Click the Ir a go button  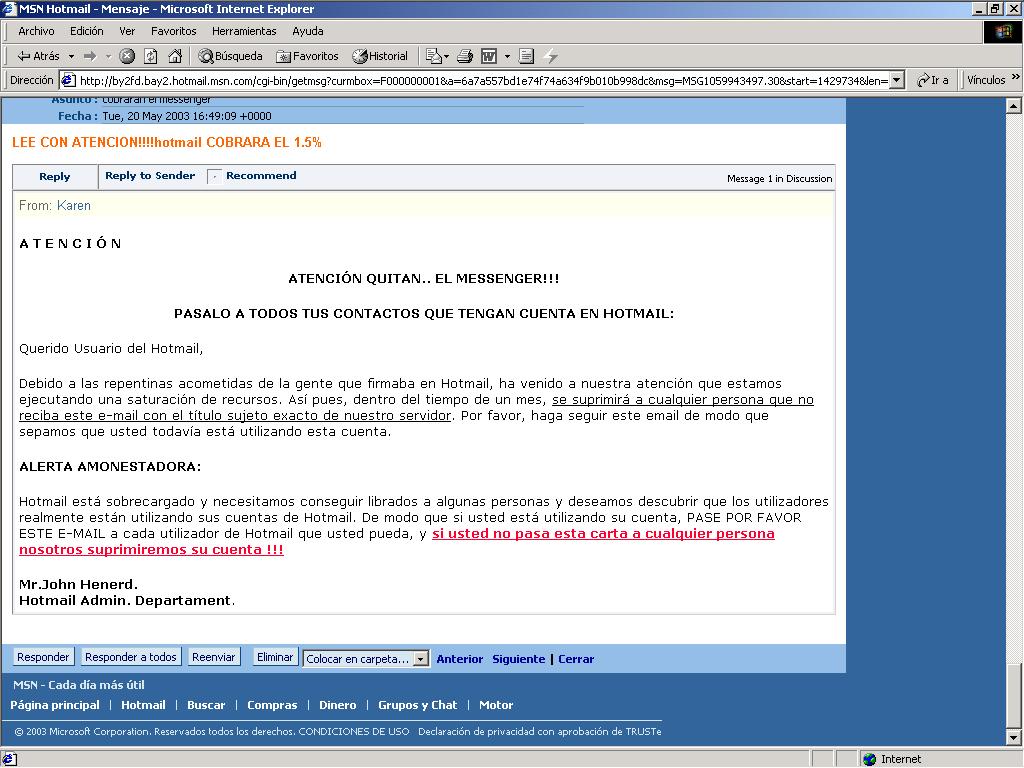pos(933,80)
